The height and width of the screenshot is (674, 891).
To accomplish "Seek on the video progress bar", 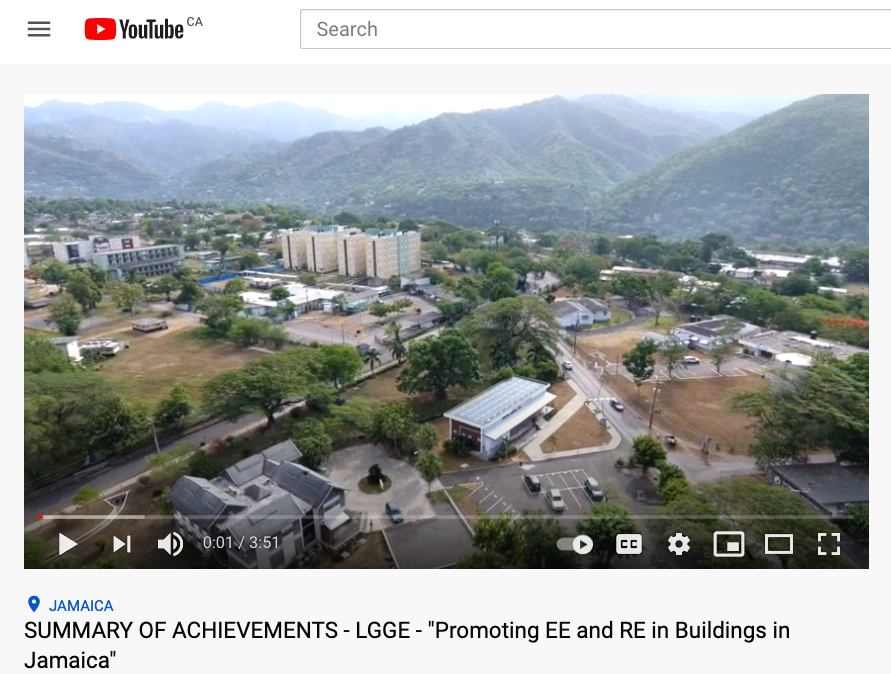I will pos(446,517).
